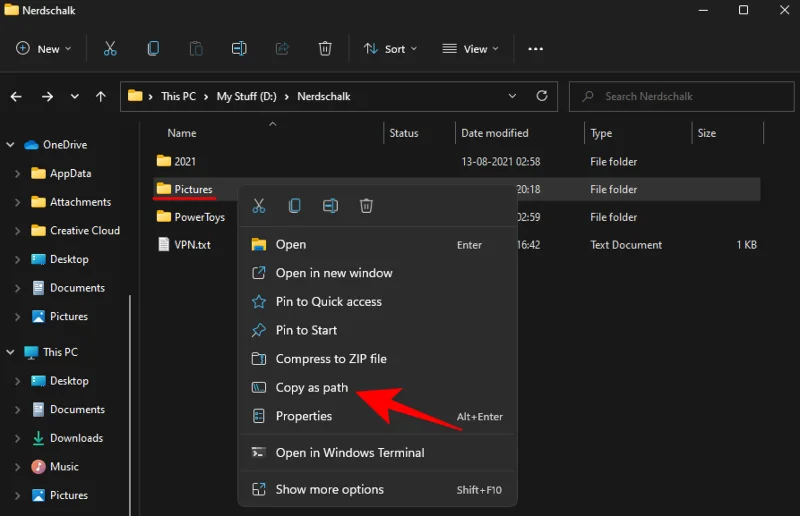Select Copy as path
The height and width of the screenshot is (516, 800).
378,387
